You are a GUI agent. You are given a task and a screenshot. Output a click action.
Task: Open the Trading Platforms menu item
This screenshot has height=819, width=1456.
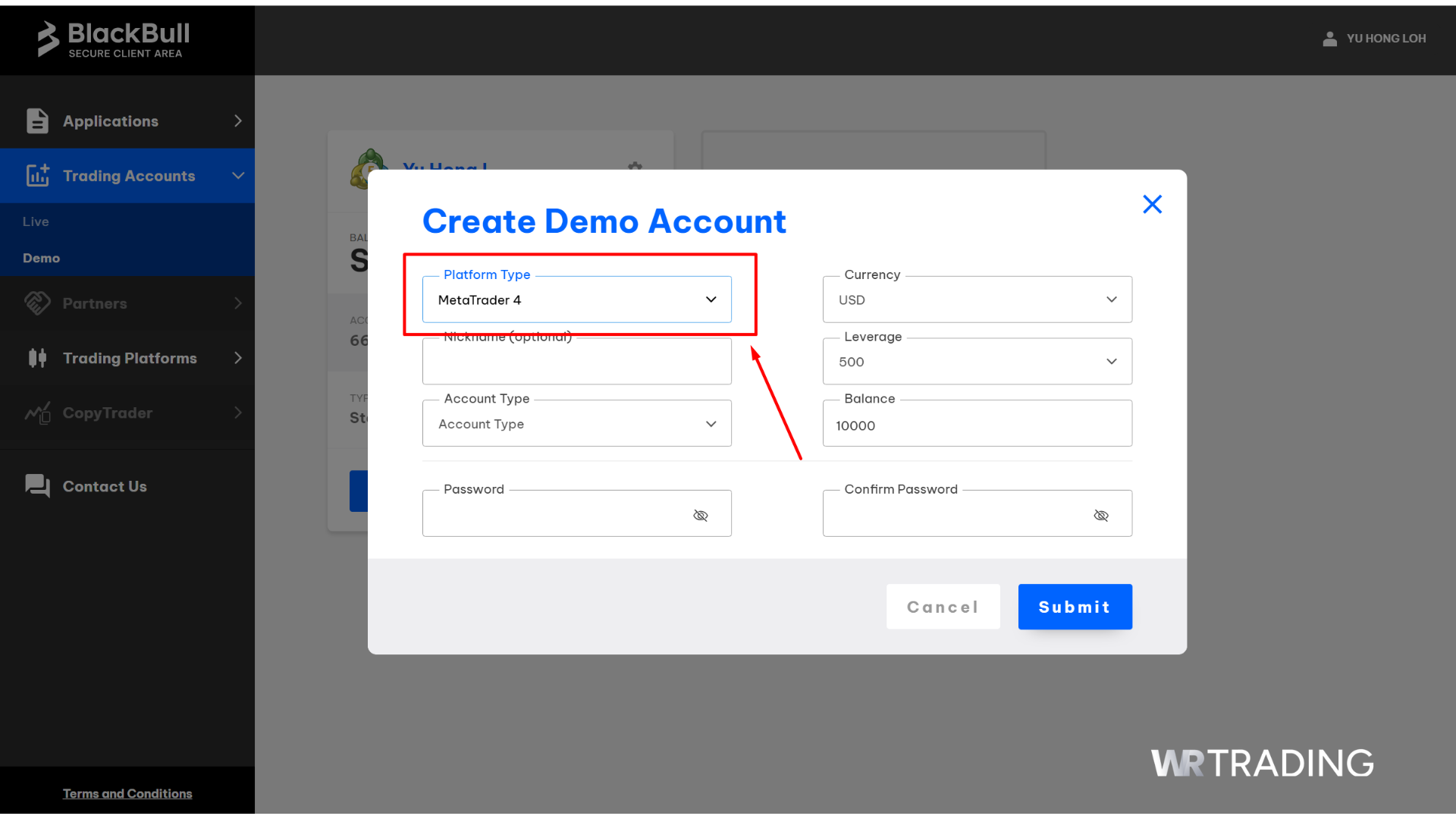pyautogui.click(x=127, y=358)
